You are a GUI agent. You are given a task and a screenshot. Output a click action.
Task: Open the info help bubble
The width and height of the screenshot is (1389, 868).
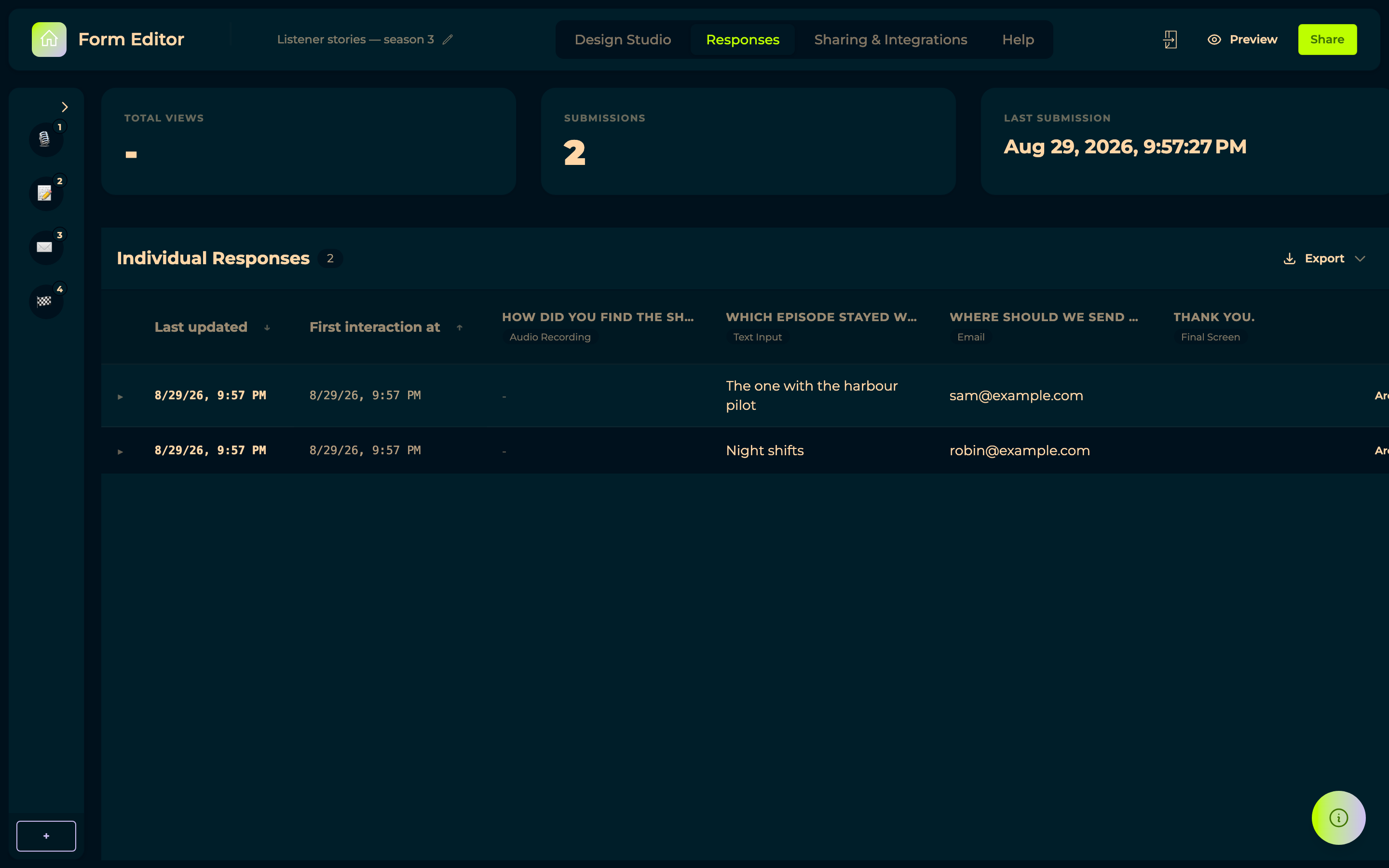tap(1338, 817)
